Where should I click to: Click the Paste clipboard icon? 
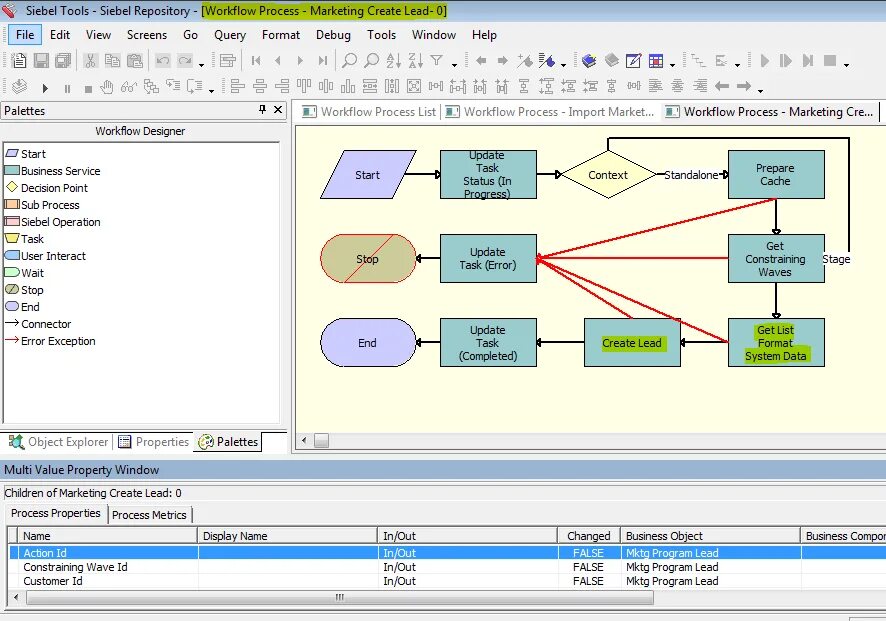point(134,60)
